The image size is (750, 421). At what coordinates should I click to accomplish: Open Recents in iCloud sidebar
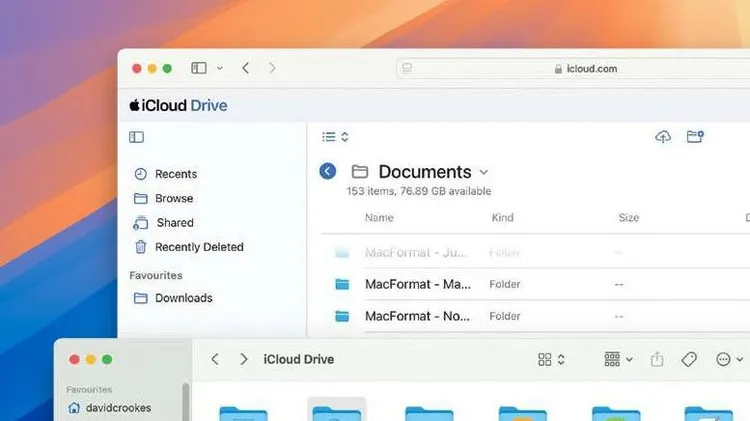point(176,174)
